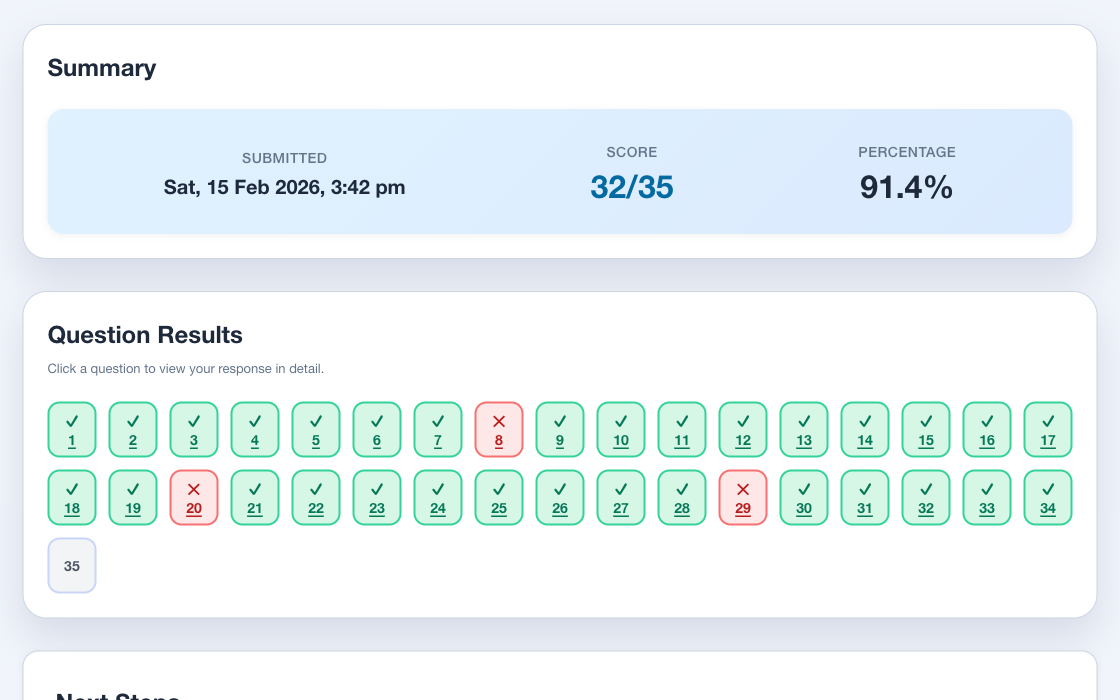Click the submission date text

pos(284,187)
